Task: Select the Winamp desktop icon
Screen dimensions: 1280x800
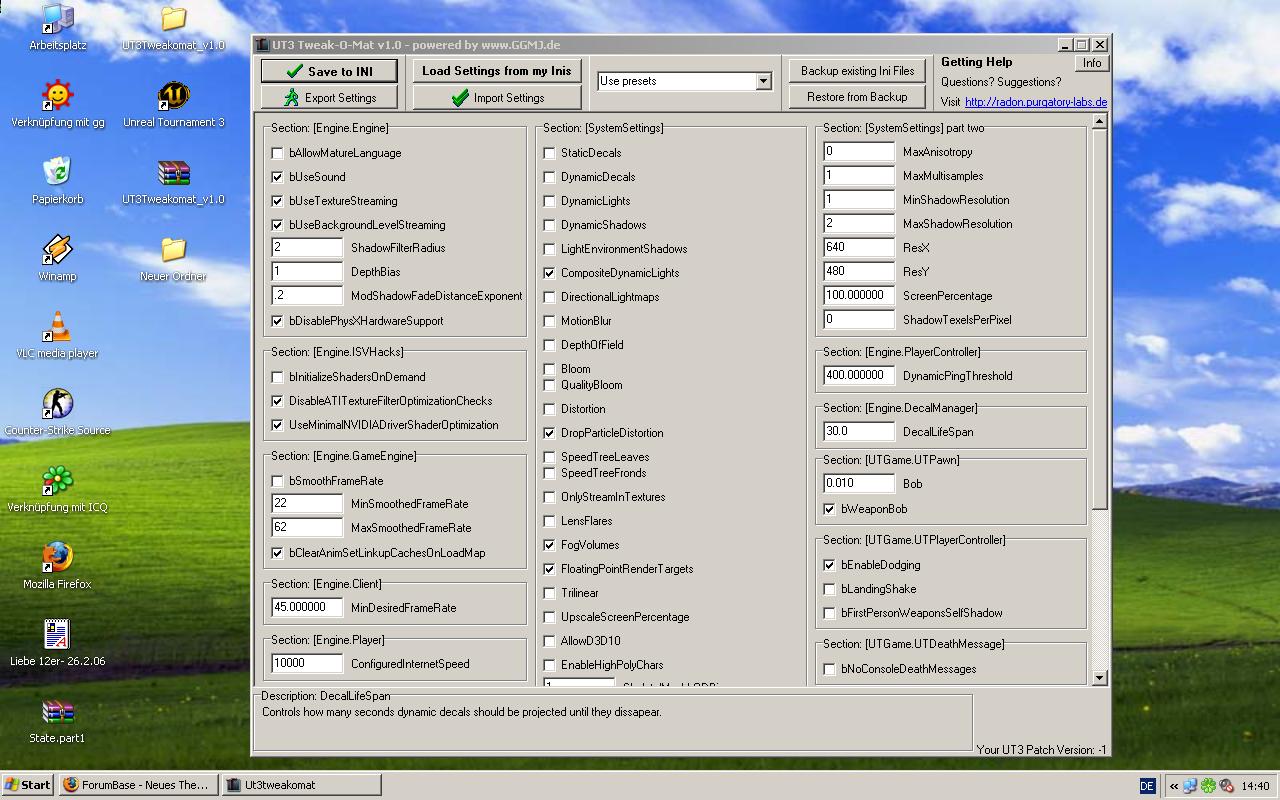Action: 57,258
